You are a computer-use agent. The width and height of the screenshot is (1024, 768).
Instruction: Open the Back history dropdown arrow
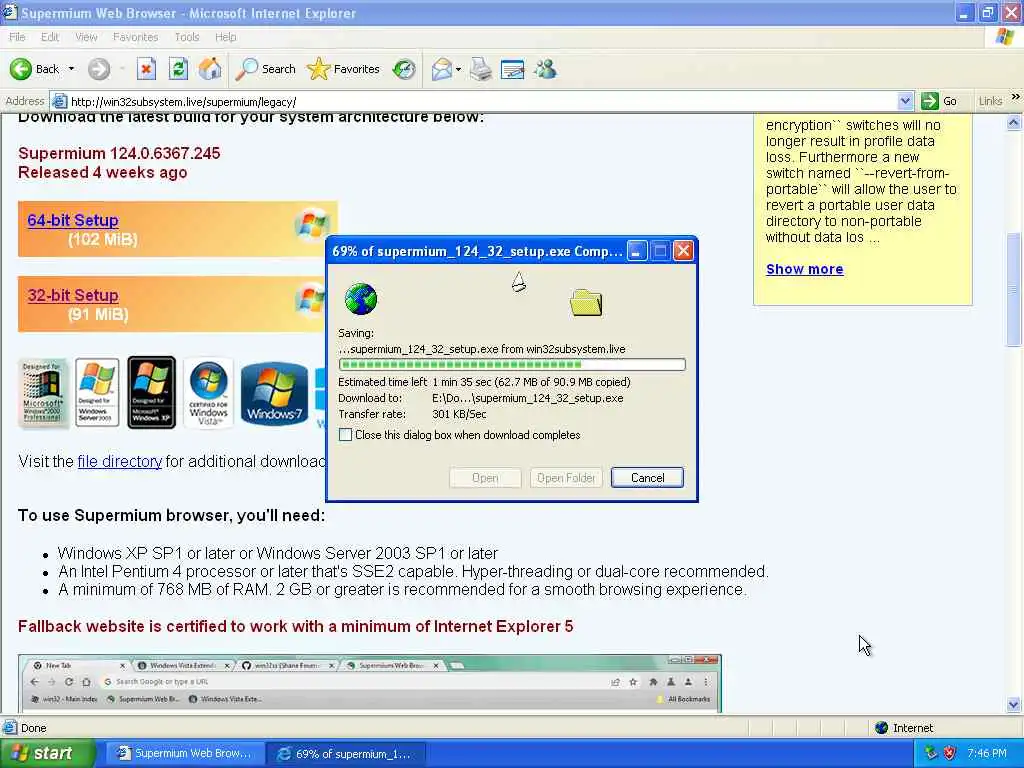coord(71,69)
